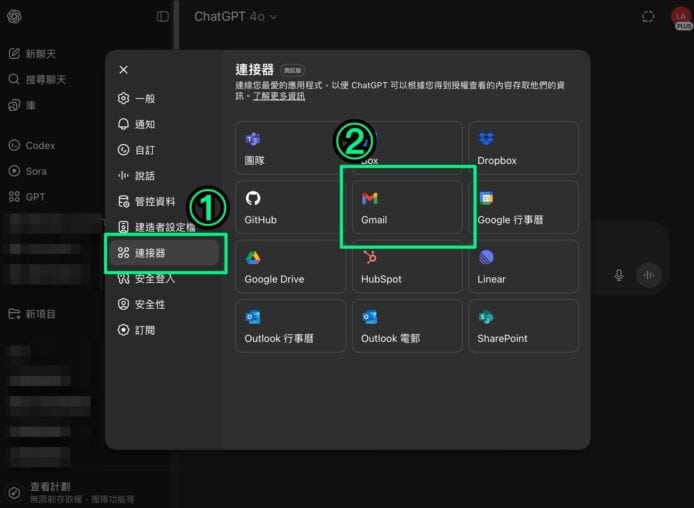Close the settings dialog with X
Image resolution: width=694 pixels, height=508 pixels.
point(123,70)
